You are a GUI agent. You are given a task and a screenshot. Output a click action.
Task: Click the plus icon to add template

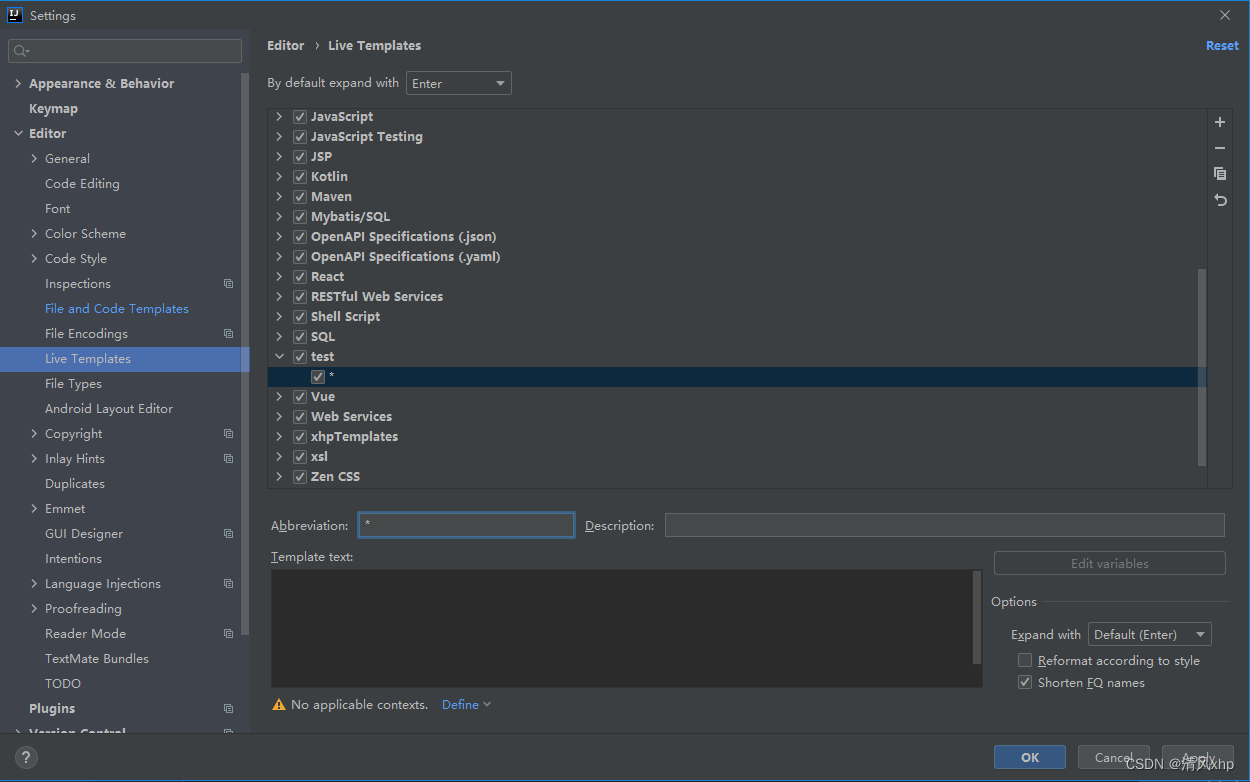(x=1219, y=122)
